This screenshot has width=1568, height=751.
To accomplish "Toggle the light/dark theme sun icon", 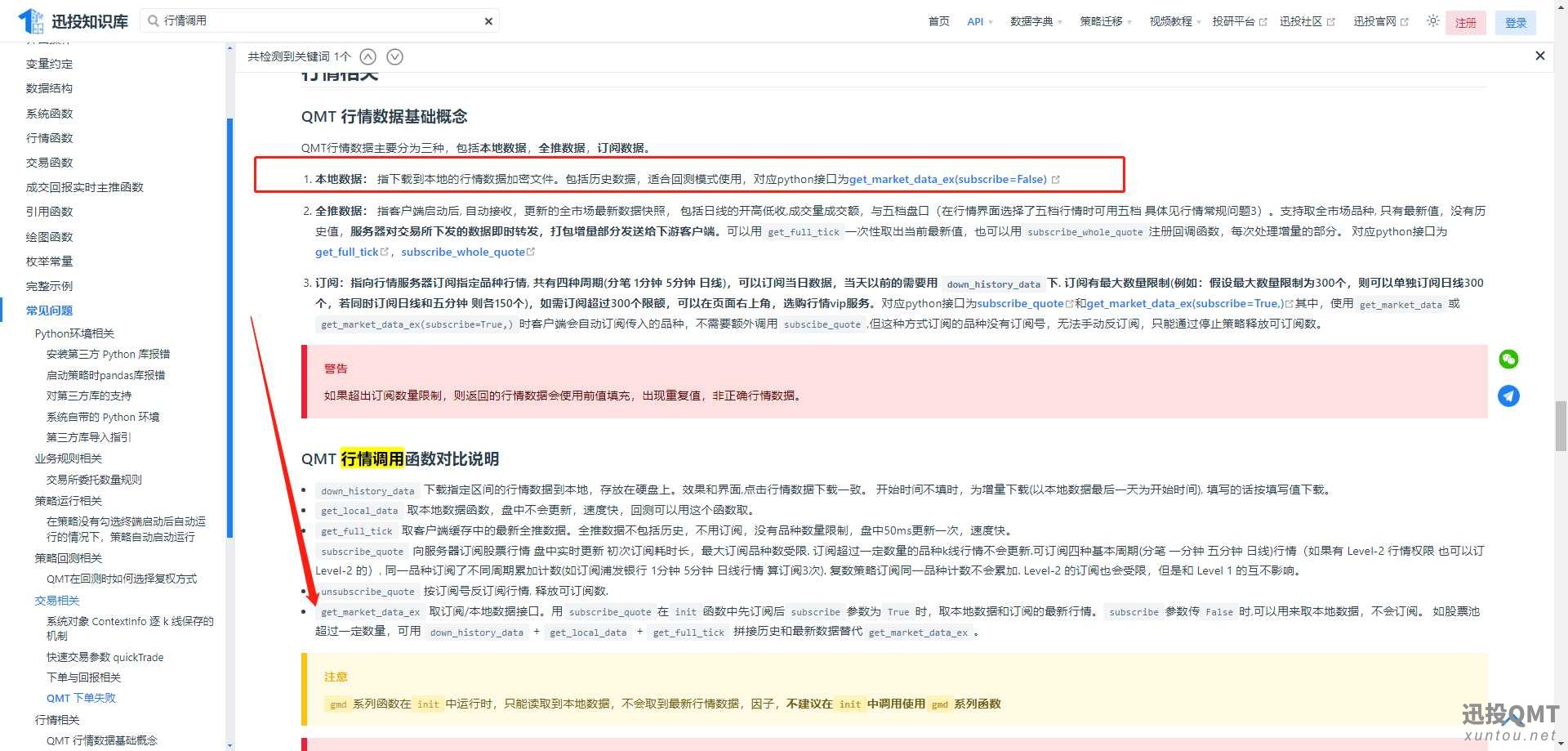I will click(x=1433, y=21).
